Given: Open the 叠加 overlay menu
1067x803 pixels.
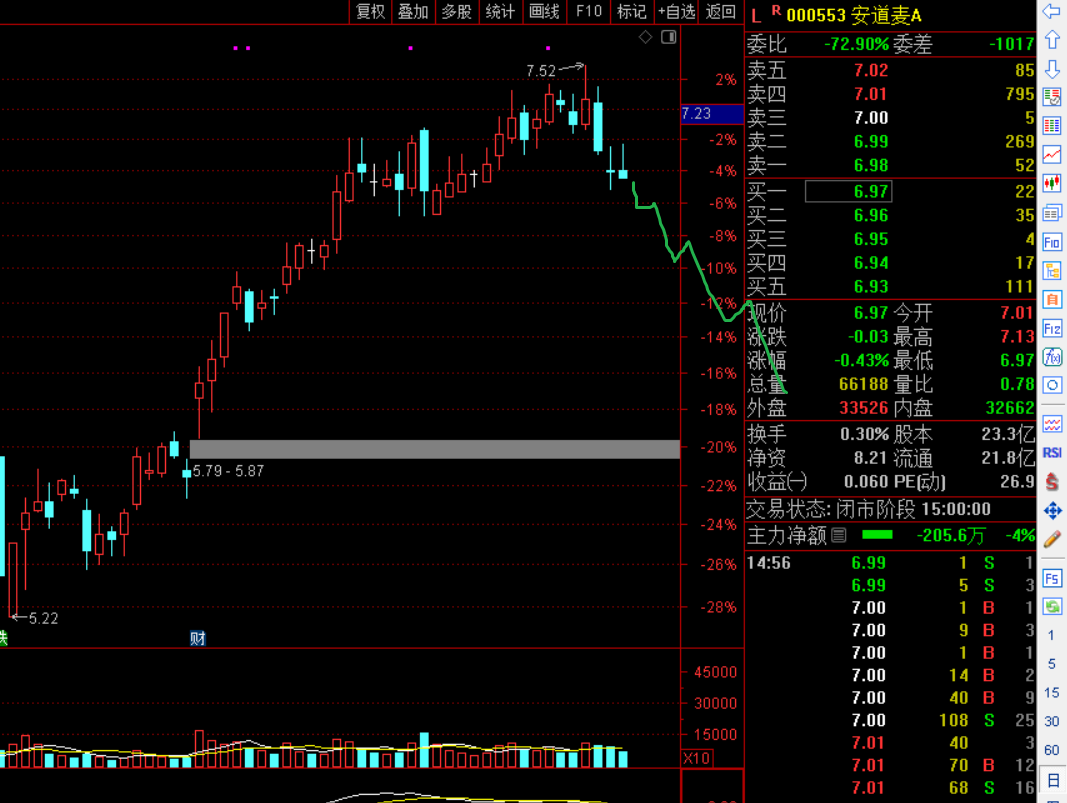Looking at the screenshot, I should point(413,12).
